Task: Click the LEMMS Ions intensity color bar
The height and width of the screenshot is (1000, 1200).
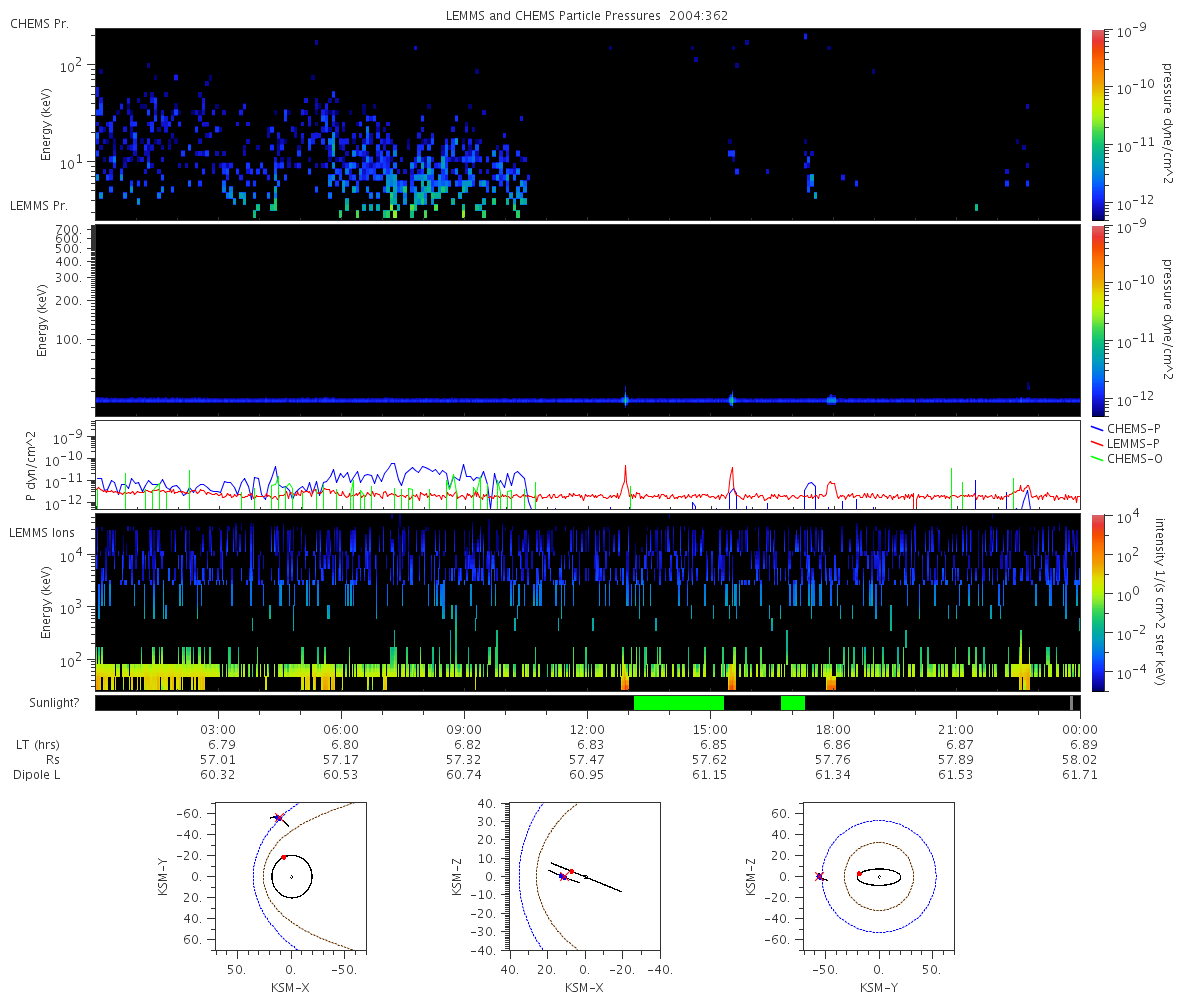Action: coord(1098,602)
